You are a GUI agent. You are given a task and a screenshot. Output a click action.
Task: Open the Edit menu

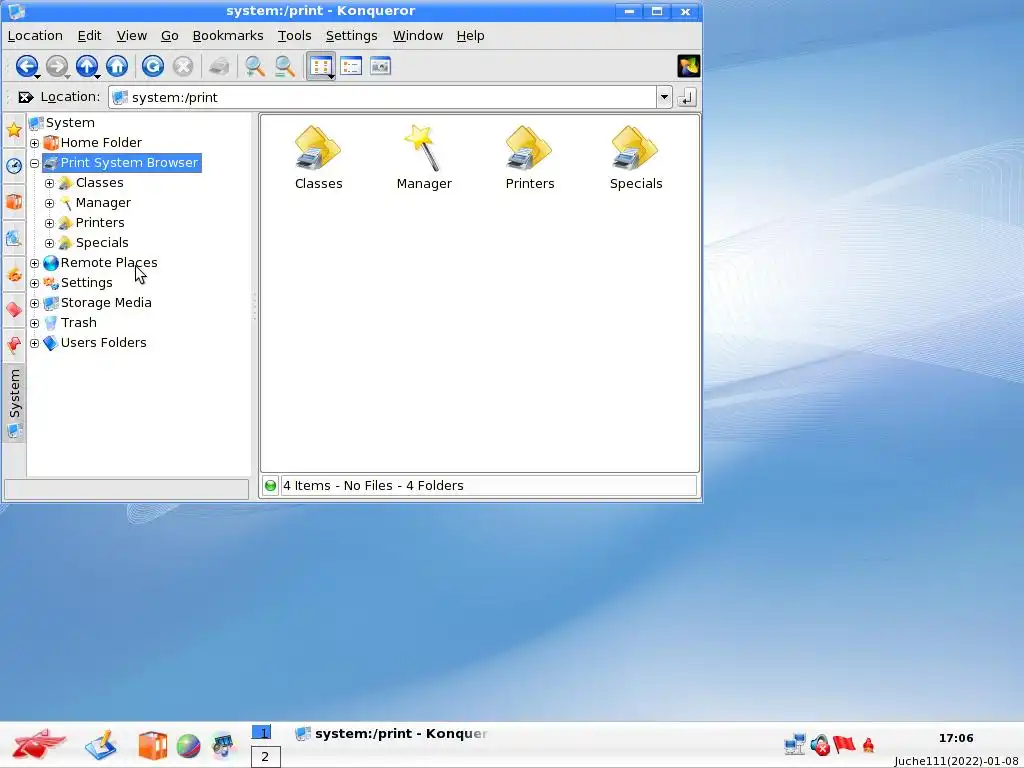[x=89, y=36]
